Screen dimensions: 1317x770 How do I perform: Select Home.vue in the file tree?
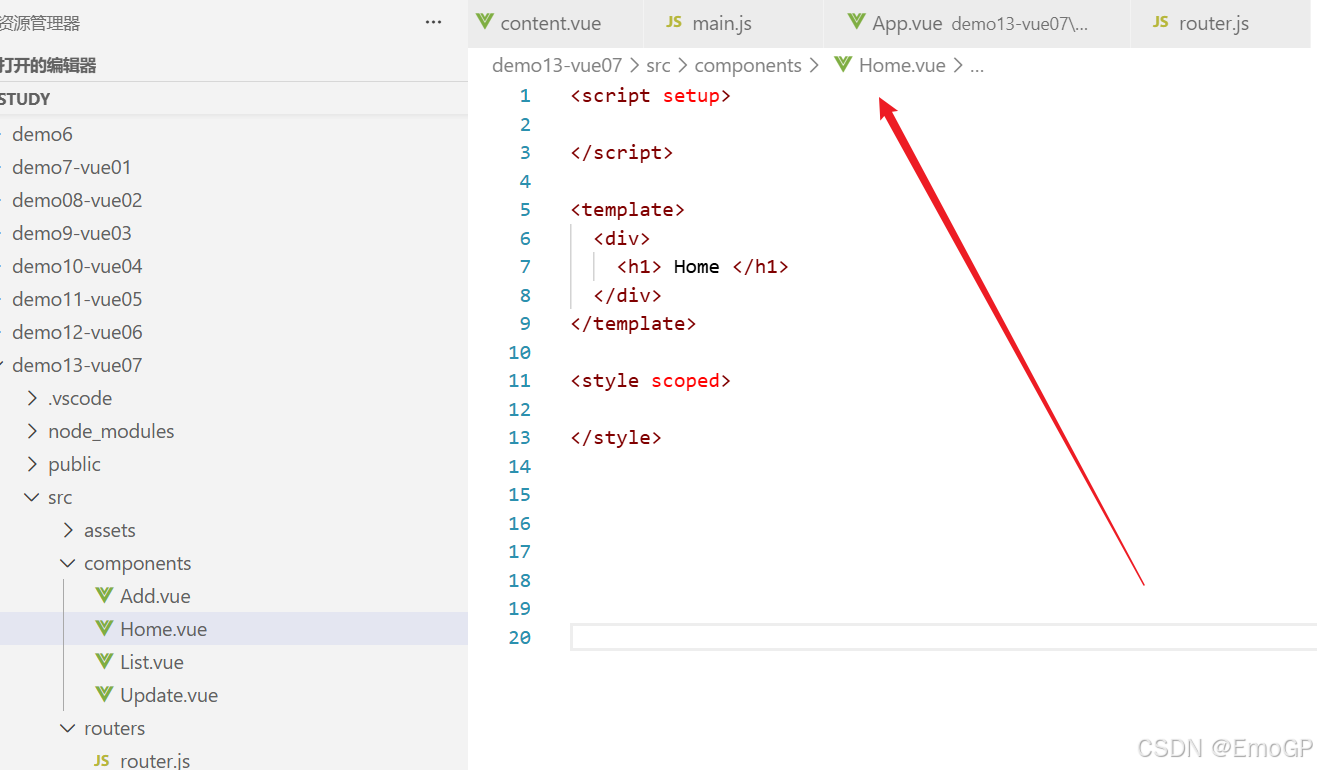pos(234,629)
